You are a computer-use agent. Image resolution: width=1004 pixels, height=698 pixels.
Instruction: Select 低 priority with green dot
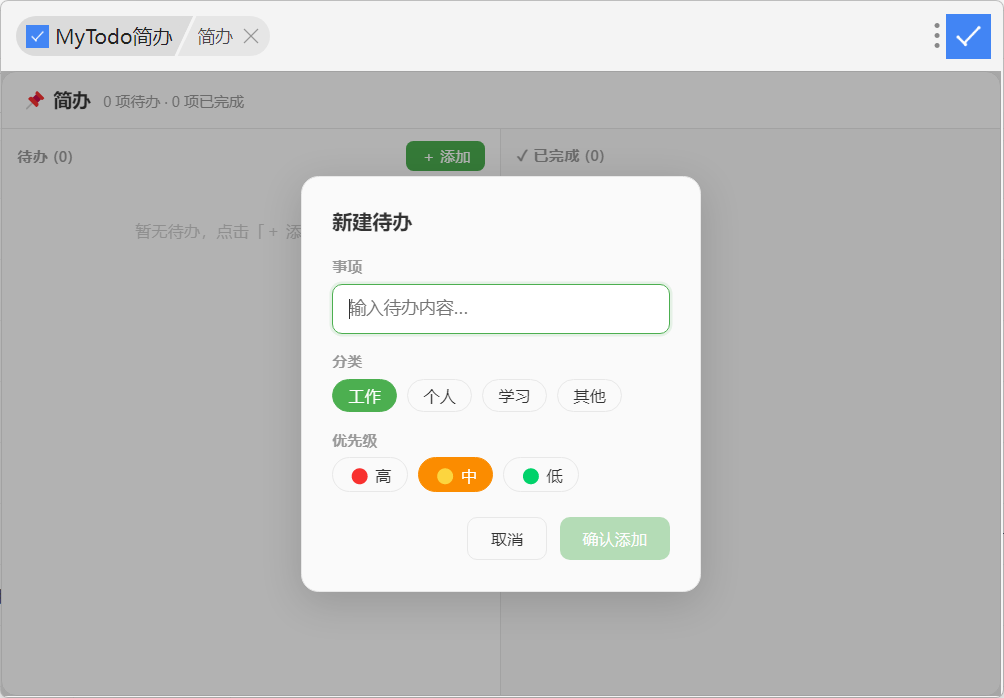point(541,475)
